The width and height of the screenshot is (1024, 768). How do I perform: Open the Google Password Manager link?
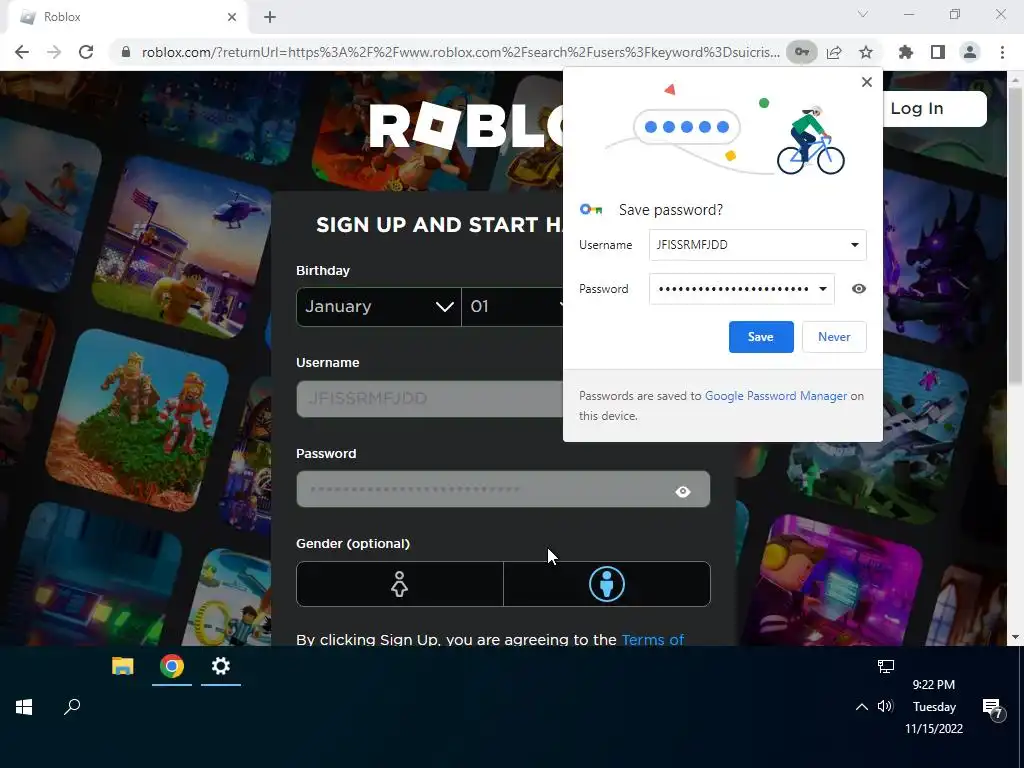click(775, 396)
